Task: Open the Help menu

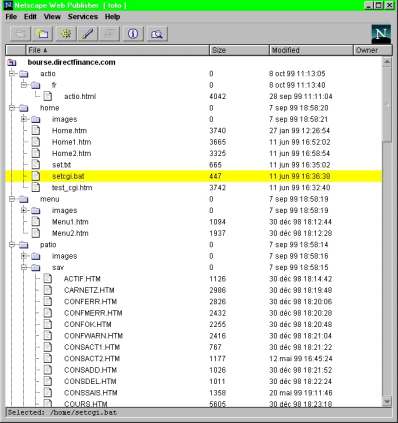Action: (112, 17)
